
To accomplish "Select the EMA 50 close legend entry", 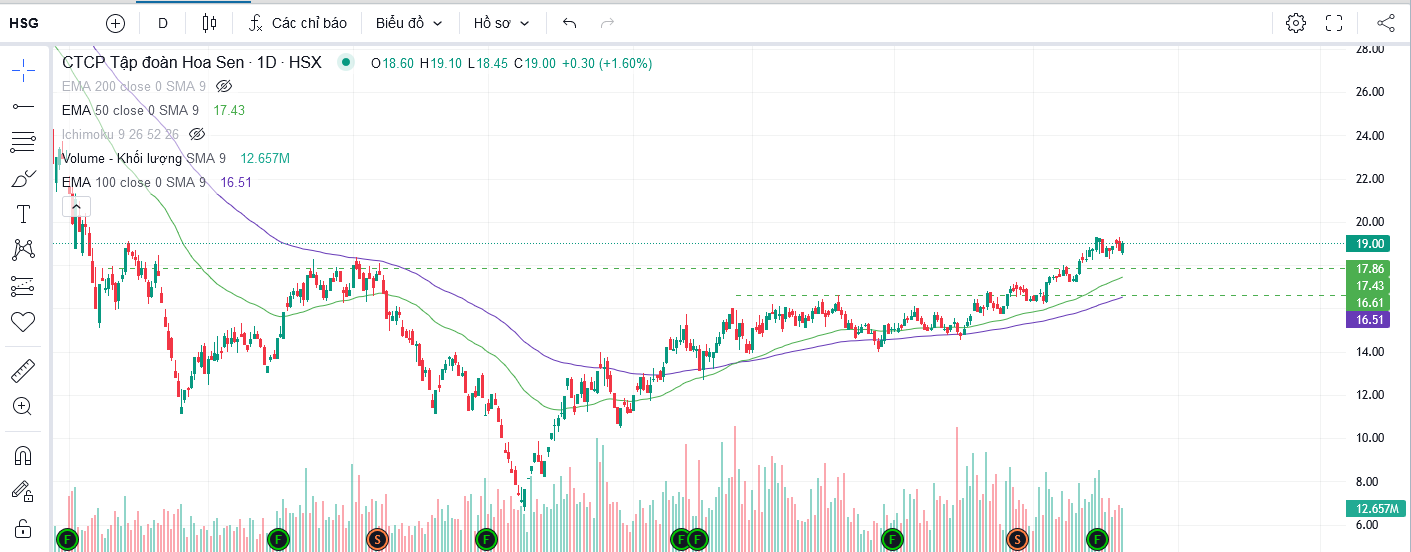I will coord(130,110).
